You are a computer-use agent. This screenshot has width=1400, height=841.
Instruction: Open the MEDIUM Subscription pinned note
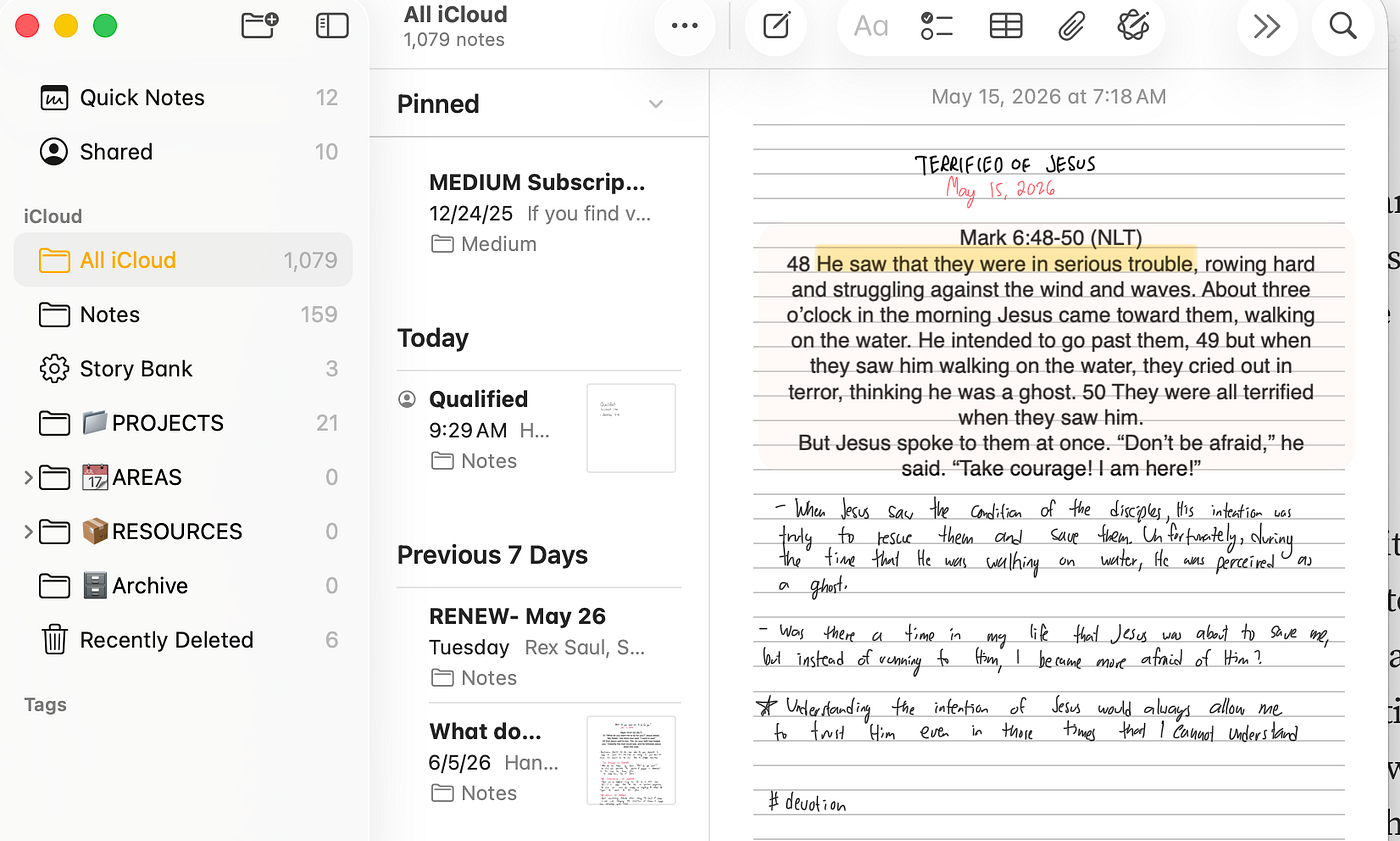(540, 212)
